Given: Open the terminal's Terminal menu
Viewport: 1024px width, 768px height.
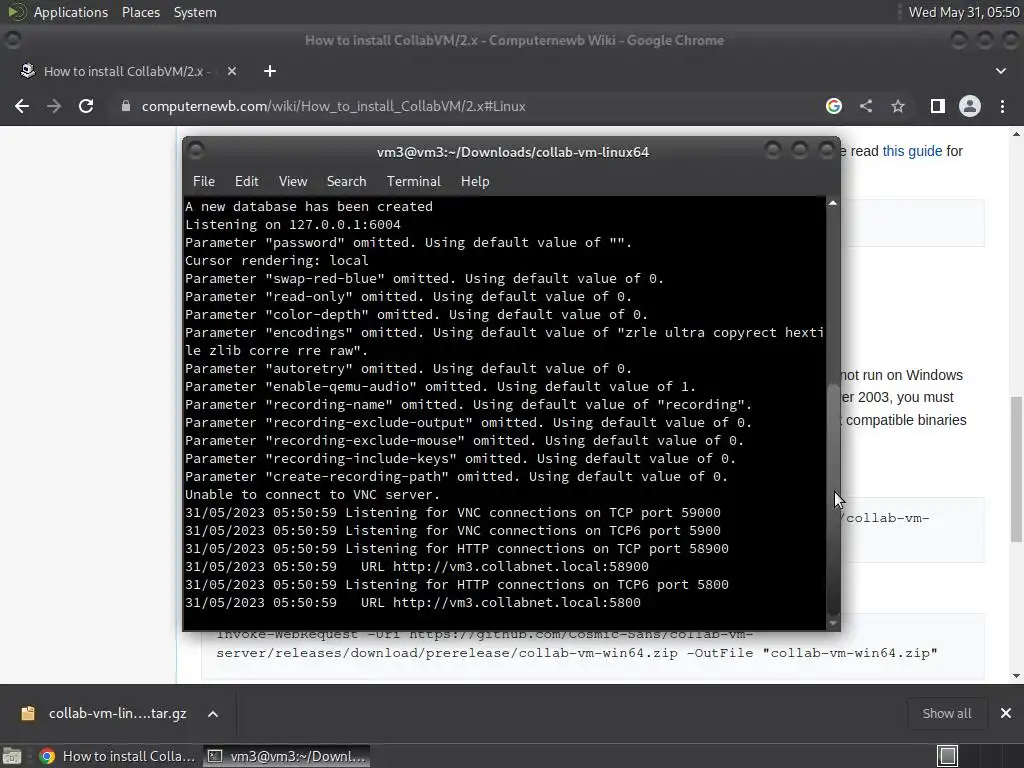Looking at the screenshot, I should [x=413, y=182].
